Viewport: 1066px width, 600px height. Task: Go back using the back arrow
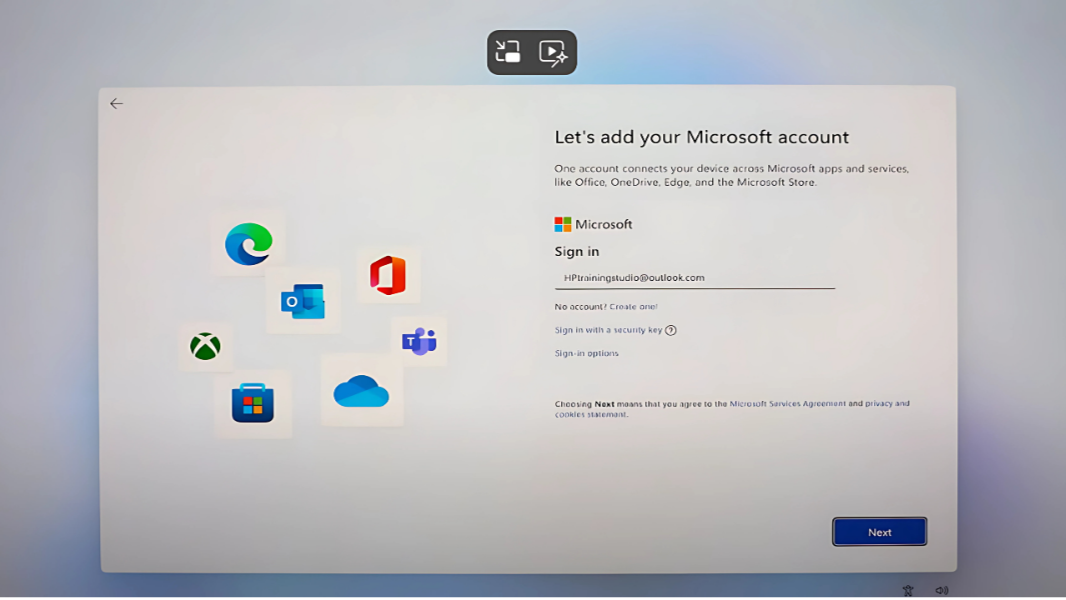click(116, 103)
